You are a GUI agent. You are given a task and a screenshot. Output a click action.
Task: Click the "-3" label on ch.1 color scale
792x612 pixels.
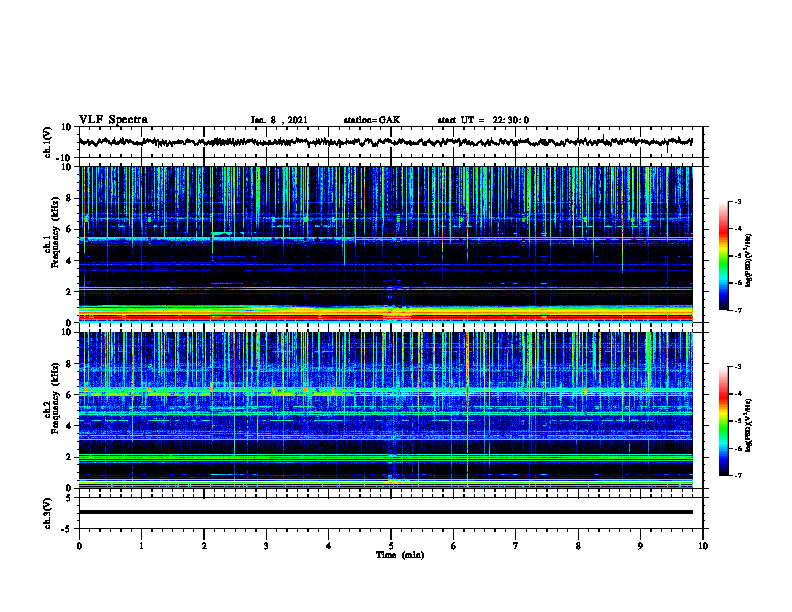[737, 202]
